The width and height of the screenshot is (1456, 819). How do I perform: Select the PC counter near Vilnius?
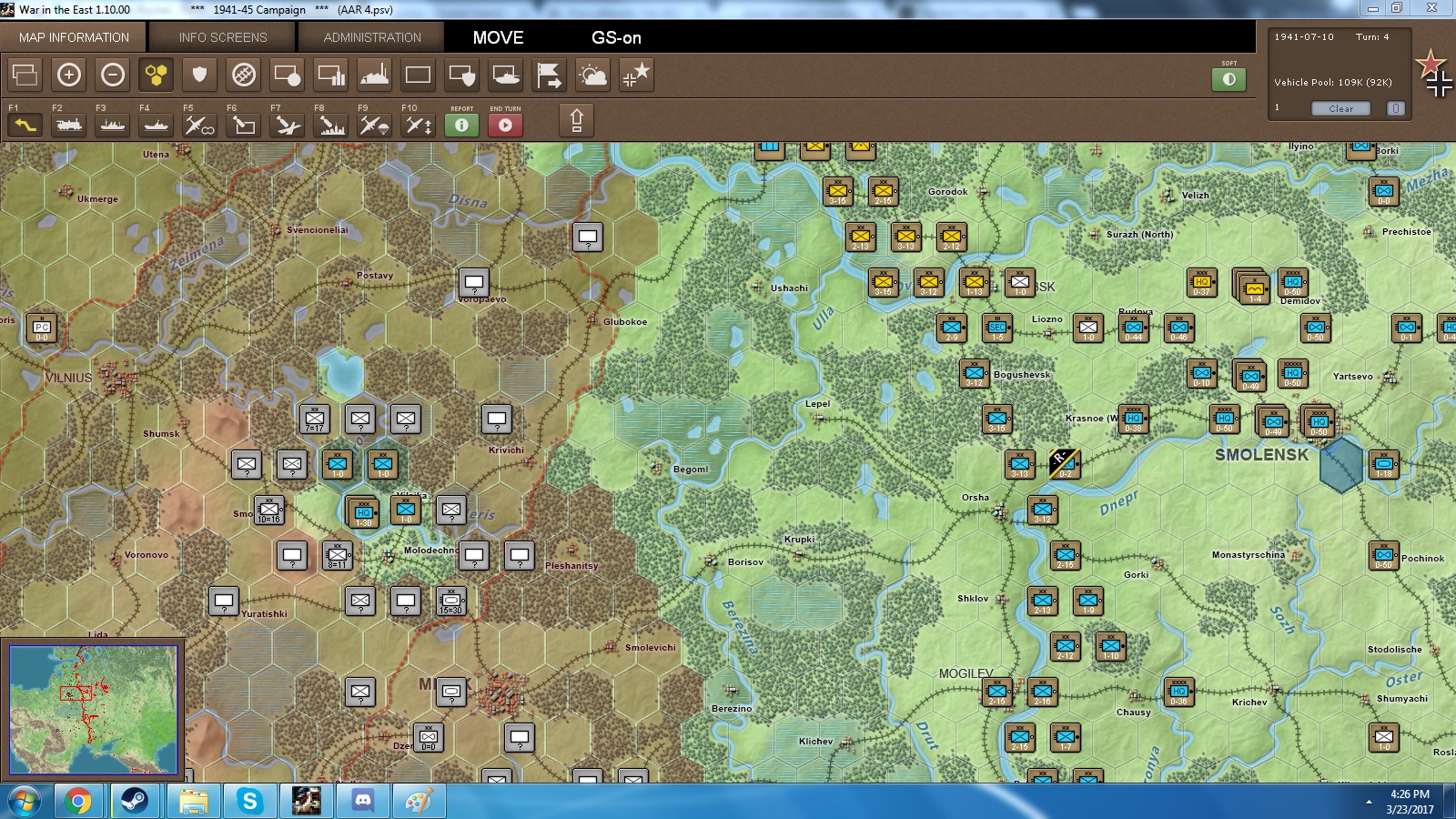42,328
